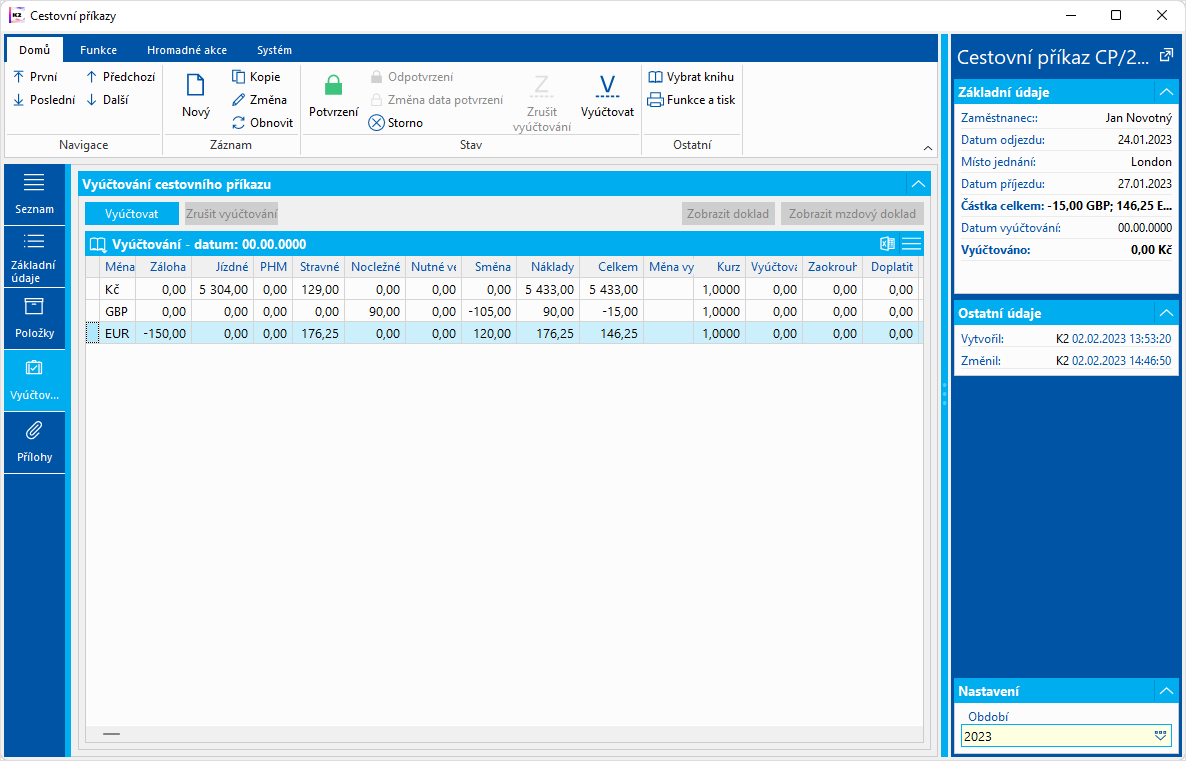The height and width of the screenshot is (761, 1186).
Task: Select the EUR row in the grid
Action: [x=118, y=334]
